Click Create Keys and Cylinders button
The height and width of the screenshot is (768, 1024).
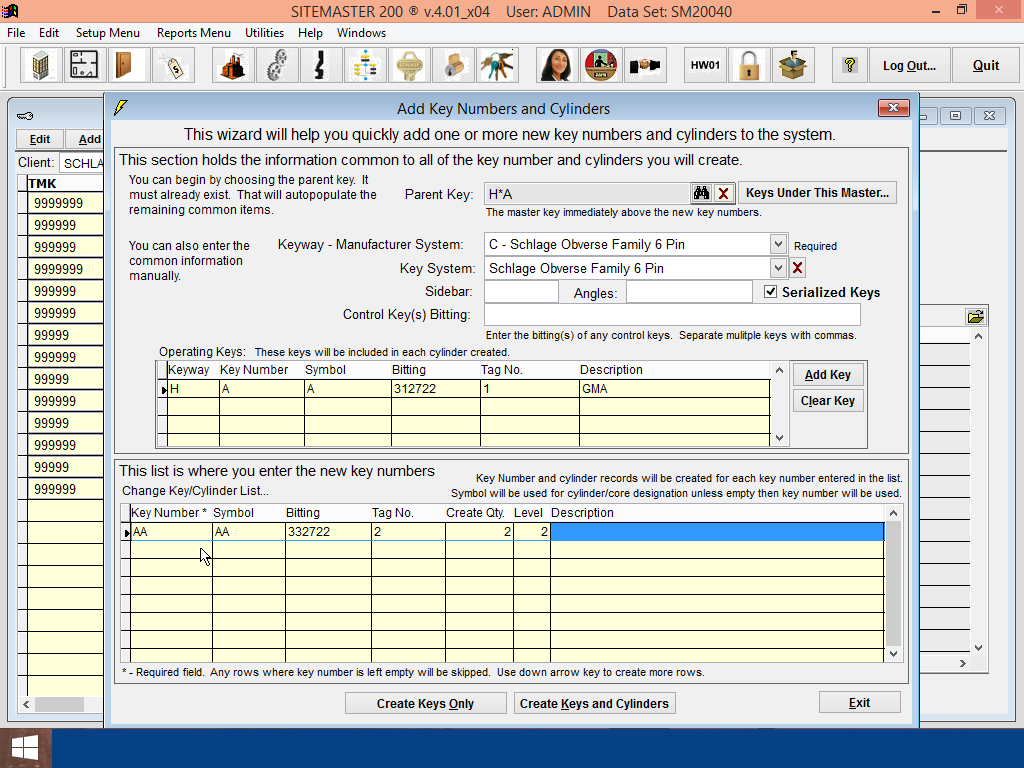[x=594, y=703]
